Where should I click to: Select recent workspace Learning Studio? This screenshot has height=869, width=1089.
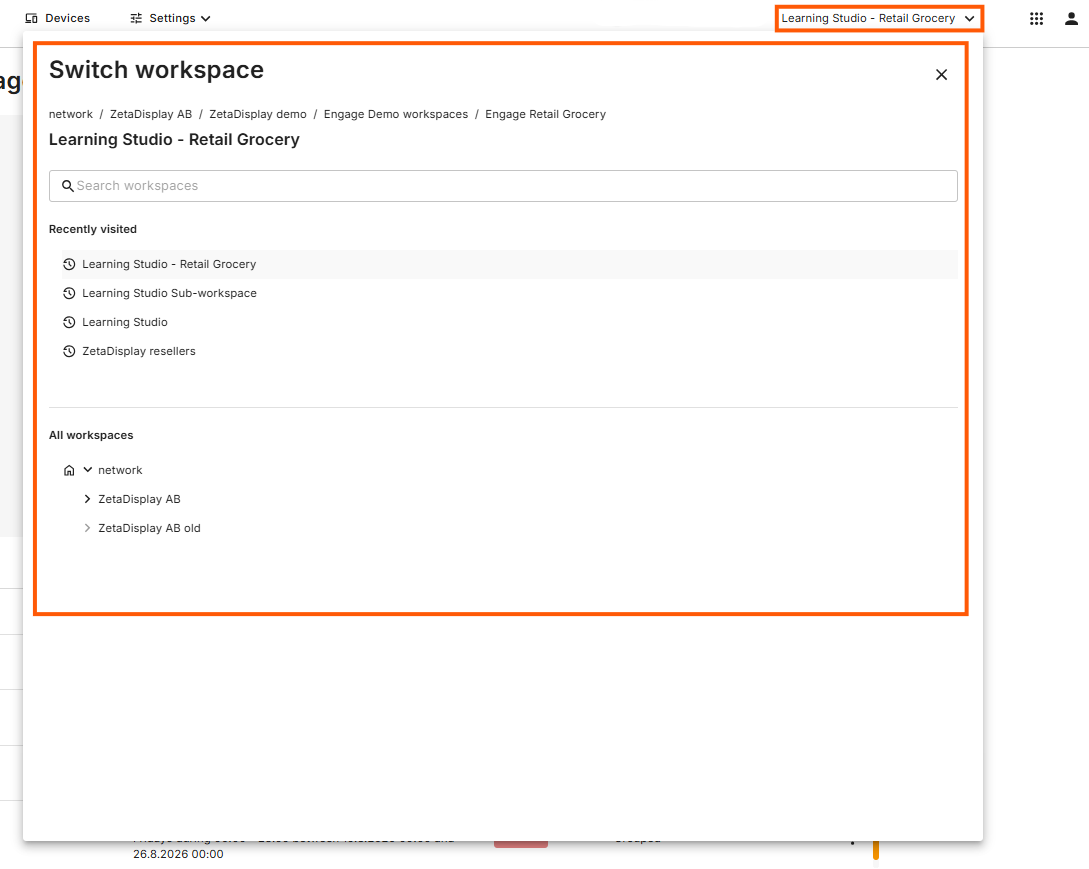click(509, 322)
